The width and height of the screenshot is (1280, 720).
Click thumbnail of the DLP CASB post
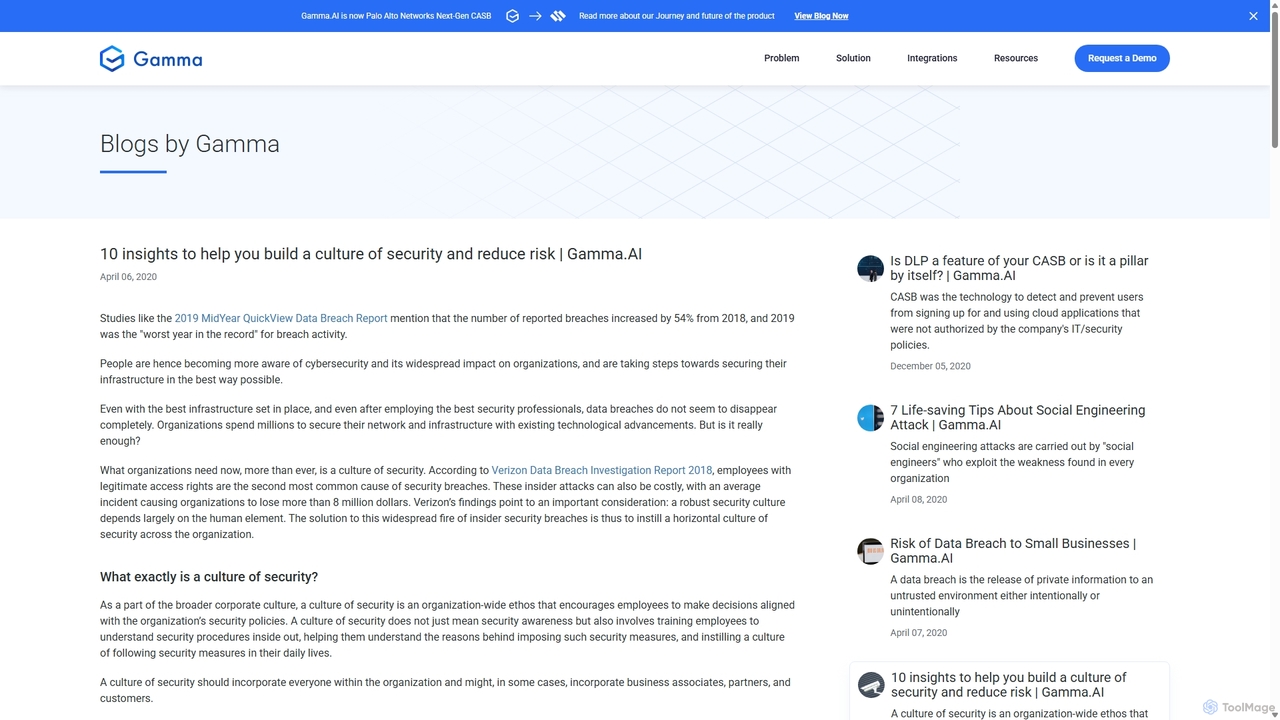(871, 268)
